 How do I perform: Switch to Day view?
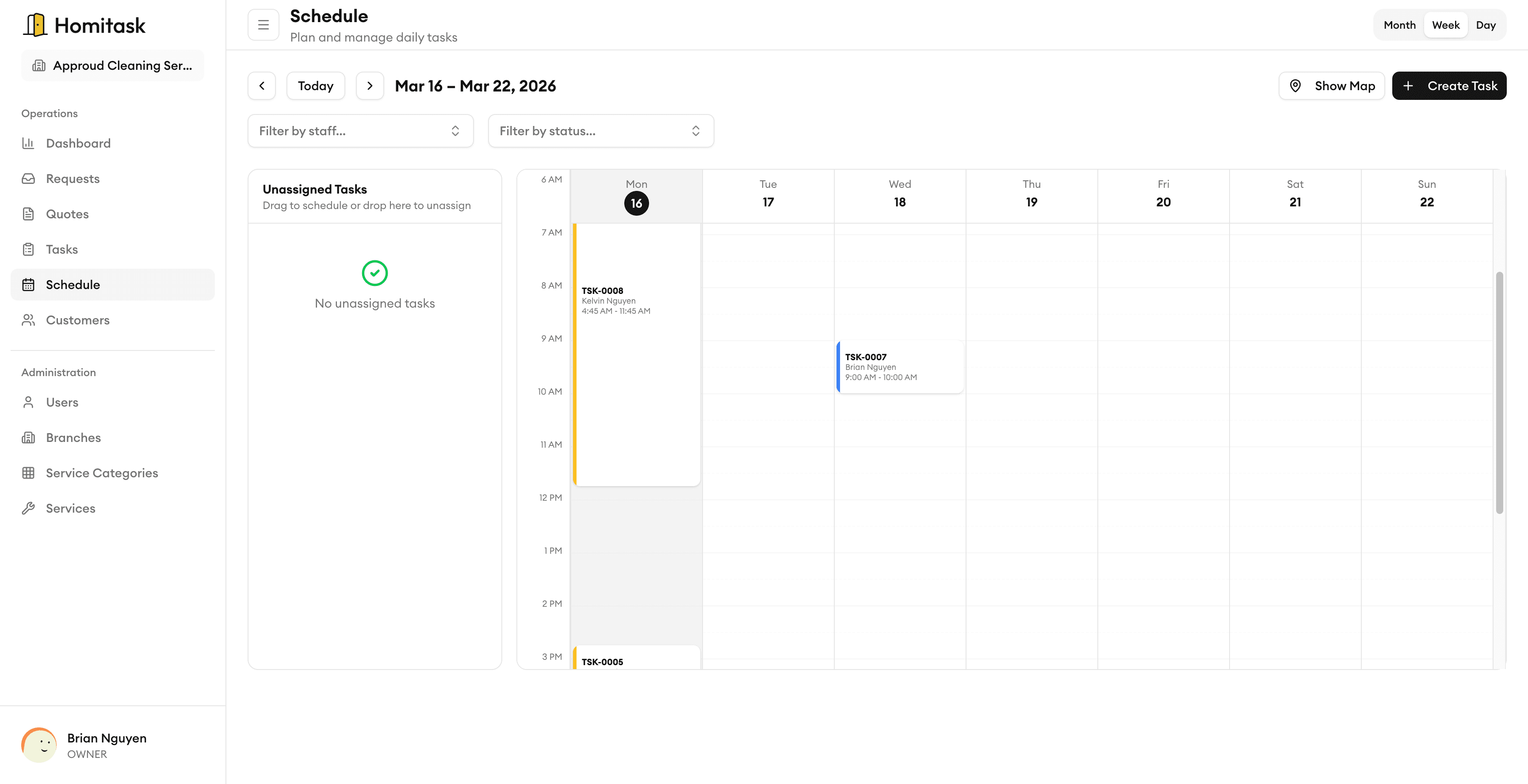coord(1486,24)
